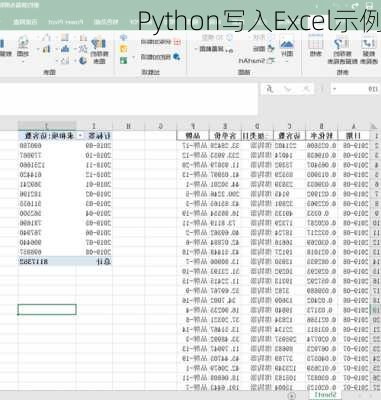Viewport: 381px width, 400px height.
Task: Open the 百度网盘 ribbon tab
Action: tap(25, 22)
